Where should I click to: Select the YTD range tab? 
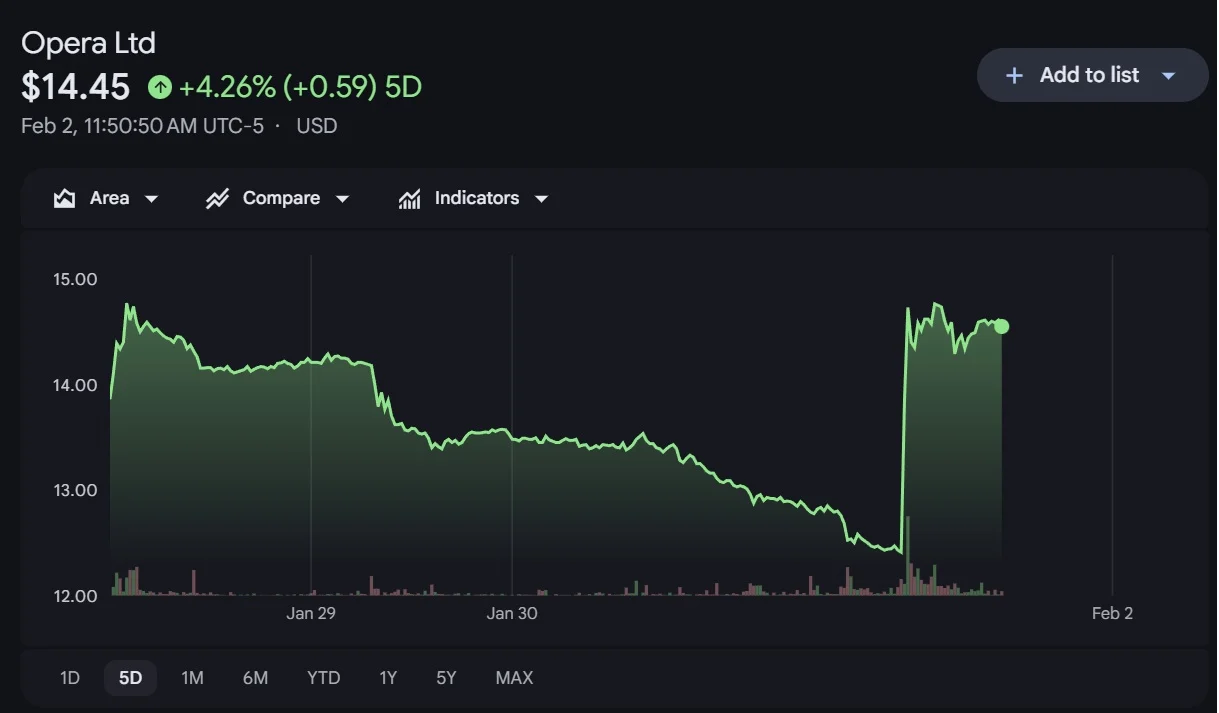point(323,678)
